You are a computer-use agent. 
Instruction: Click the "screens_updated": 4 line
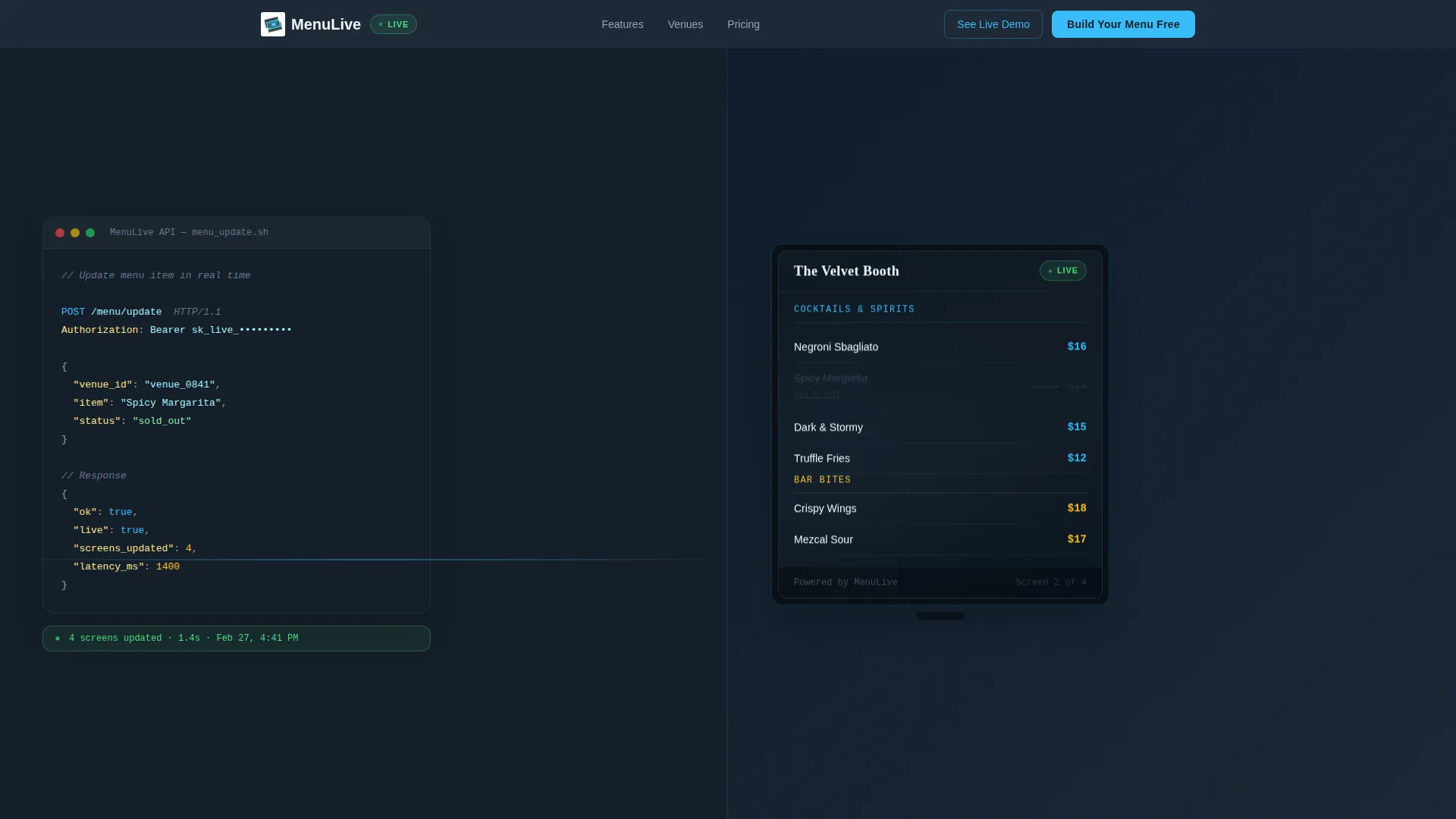[x=135, y=548]
